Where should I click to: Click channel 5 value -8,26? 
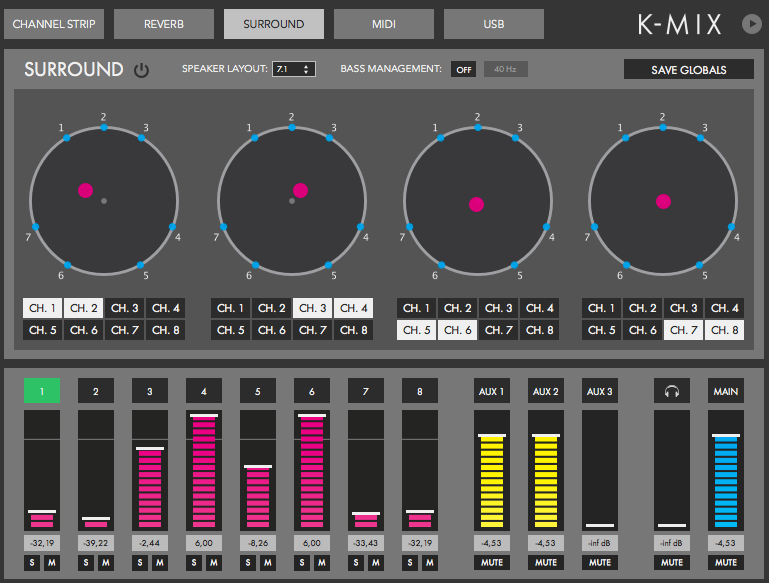pos(257,543)
